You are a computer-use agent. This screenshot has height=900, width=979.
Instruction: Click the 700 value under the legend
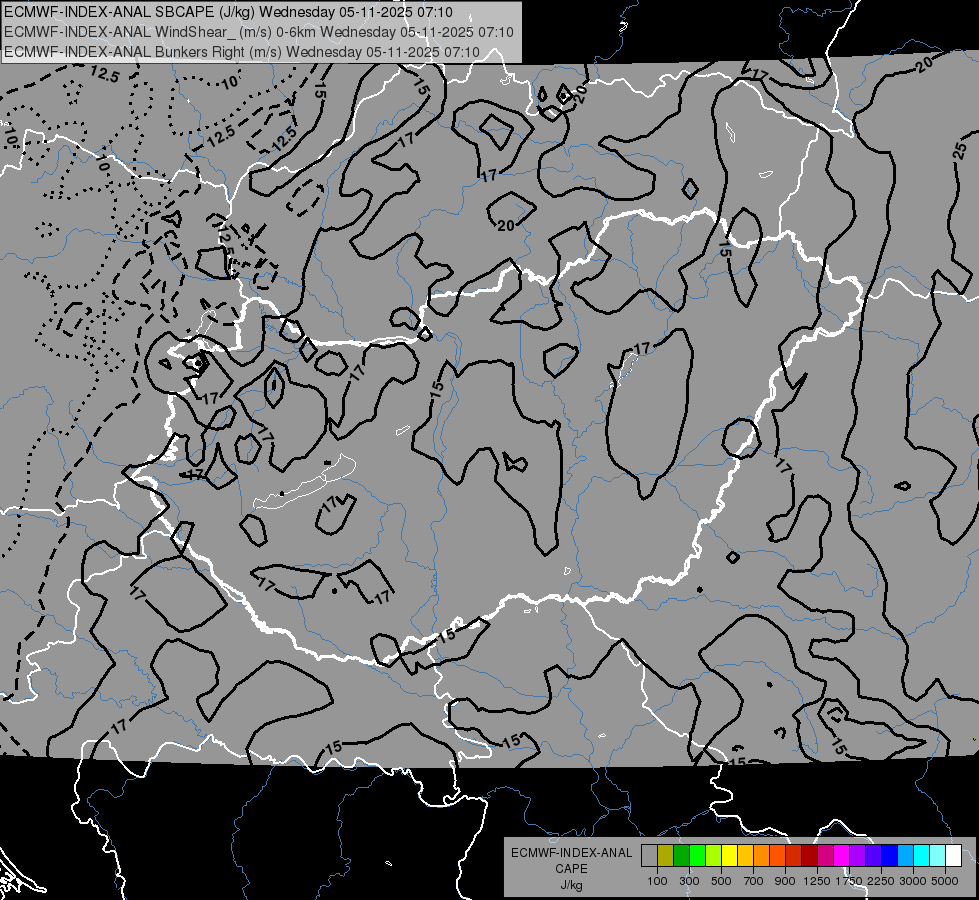pyautogui.click(x=754, y=881)
